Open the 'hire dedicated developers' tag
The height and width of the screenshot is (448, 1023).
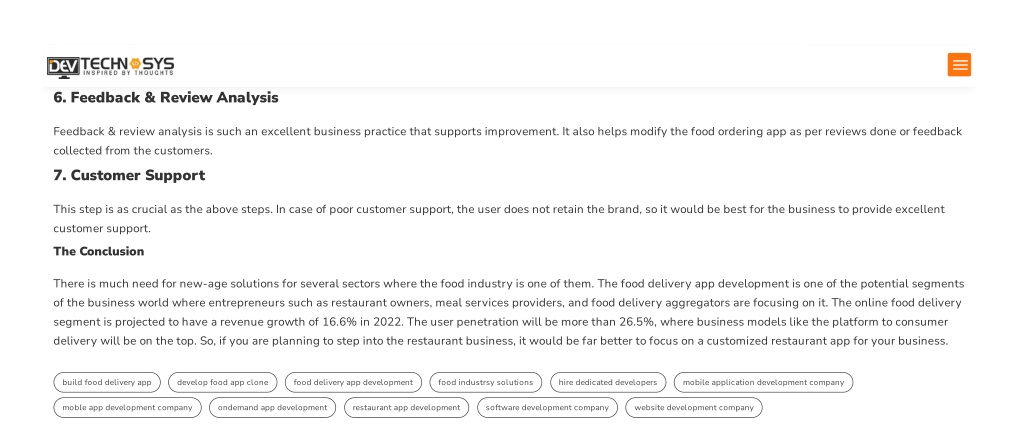pos(607,382)
